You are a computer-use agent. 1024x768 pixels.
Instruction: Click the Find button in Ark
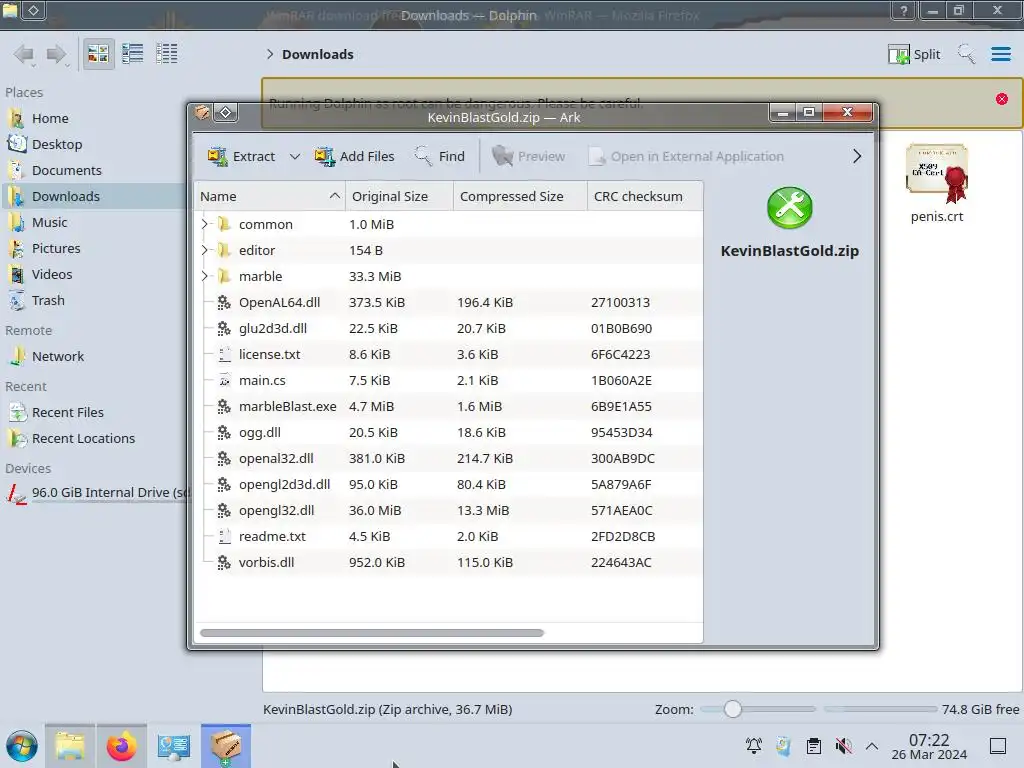440,157
